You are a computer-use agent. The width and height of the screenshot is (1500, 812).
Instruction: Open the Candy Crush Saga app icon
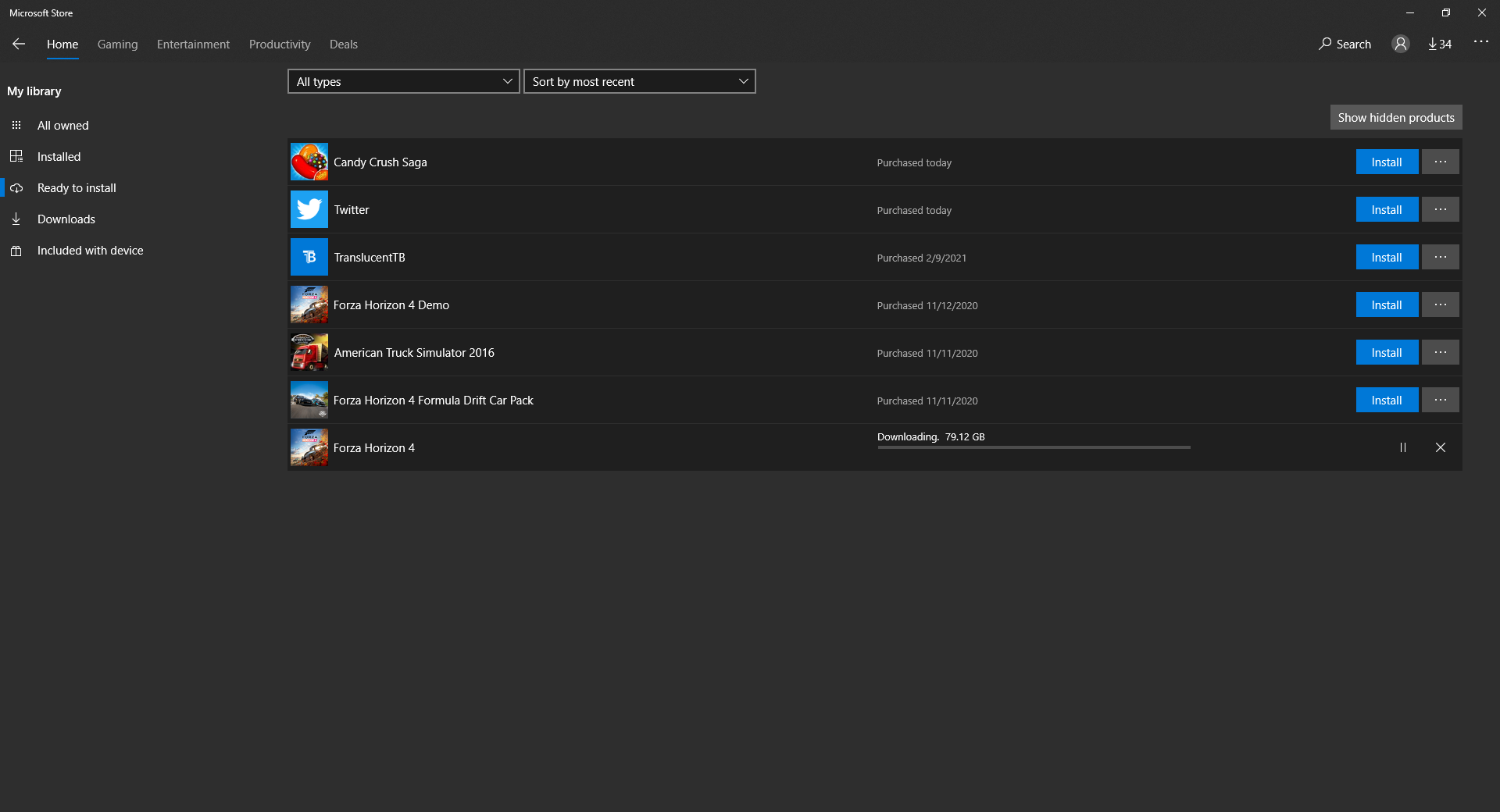[x=309, y=162]
